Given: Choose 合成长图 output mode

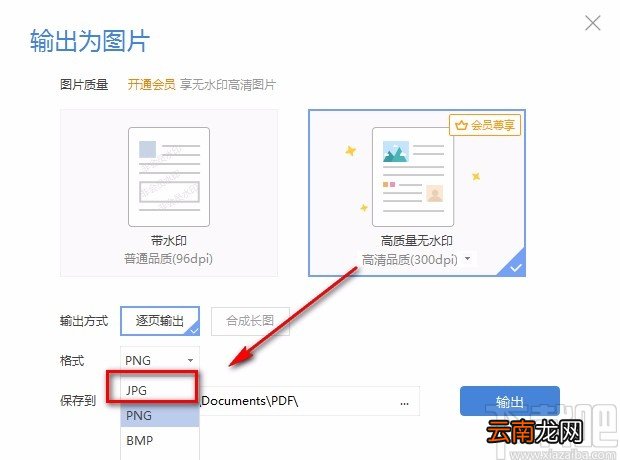Looking at the screenshot, I should point(250,321).
